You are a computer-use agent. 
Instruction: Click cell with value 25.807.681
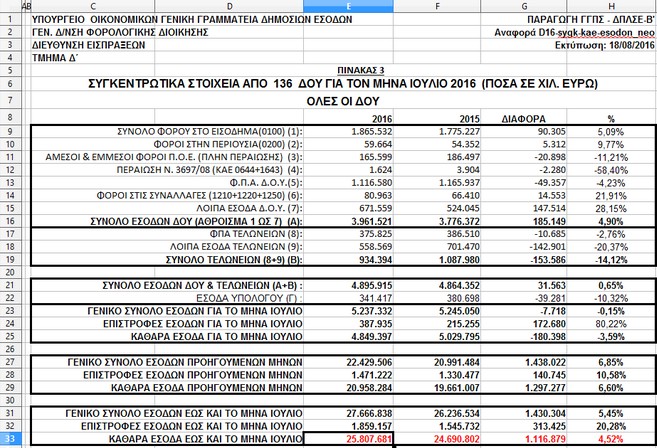coord(348,439)
